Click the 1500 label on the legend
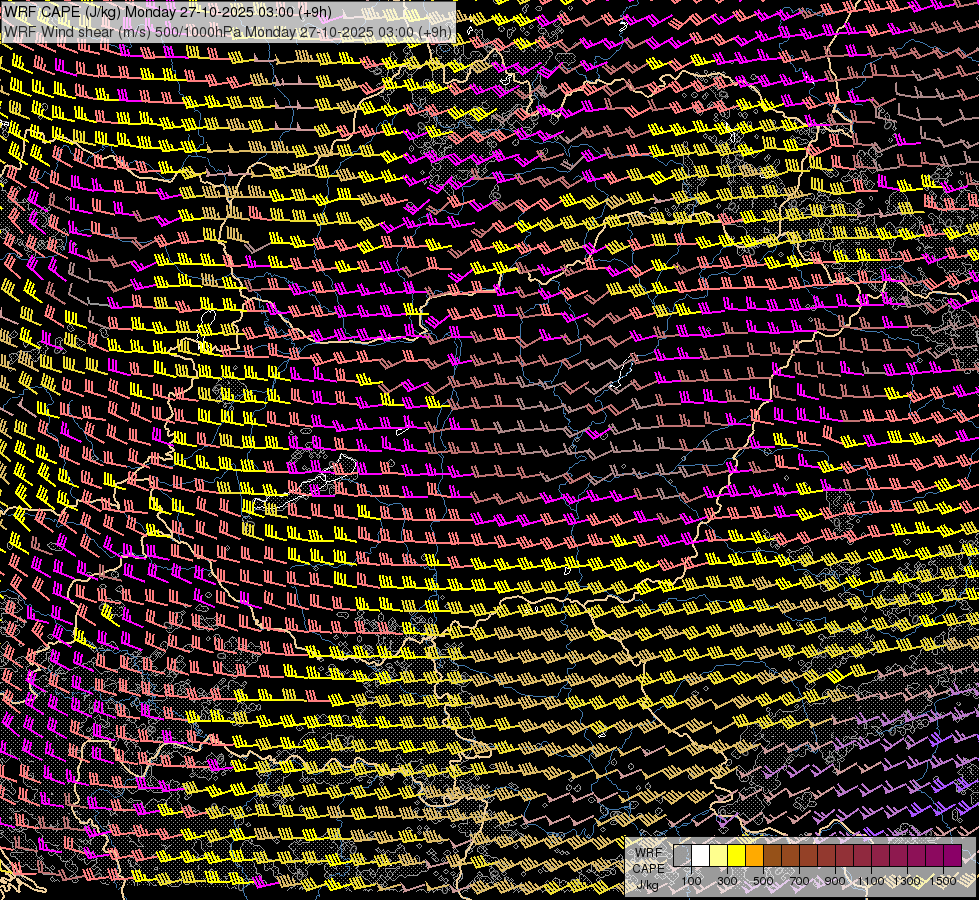The height and width of the screenshot is (900, 979). coord(943,881)
